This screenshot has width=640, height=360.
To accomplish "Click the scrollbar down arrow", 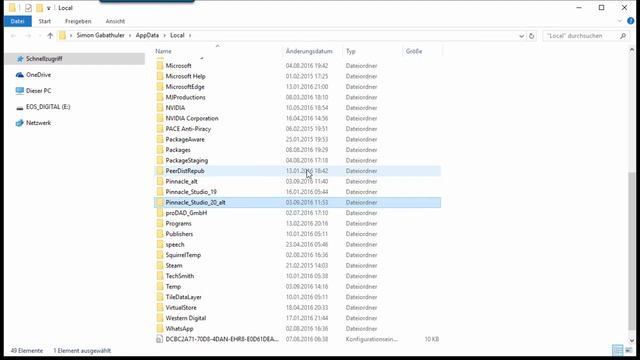I will pyautogui.click(x=632, y=340).
